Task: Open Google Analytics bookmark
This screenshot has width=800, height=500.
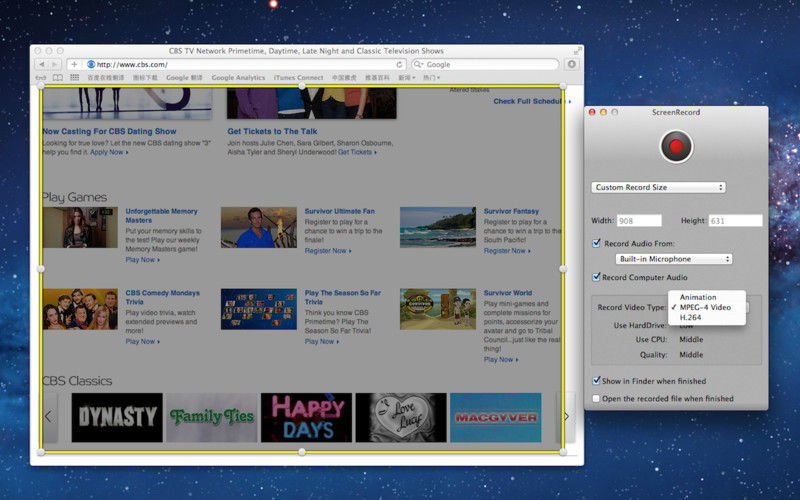Action: click(x=238, y=78)
